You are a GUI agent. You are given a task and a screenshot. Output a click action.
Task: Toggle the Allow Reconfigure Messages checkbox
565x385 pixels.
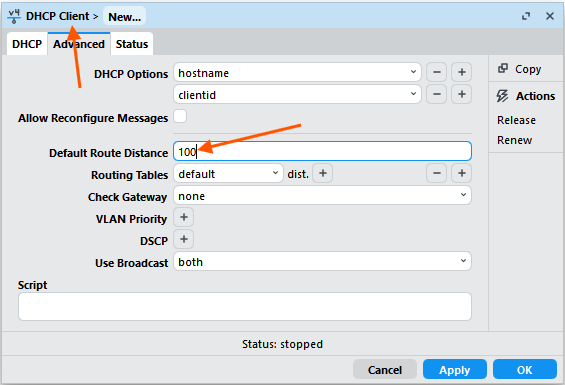pos(180,116)
